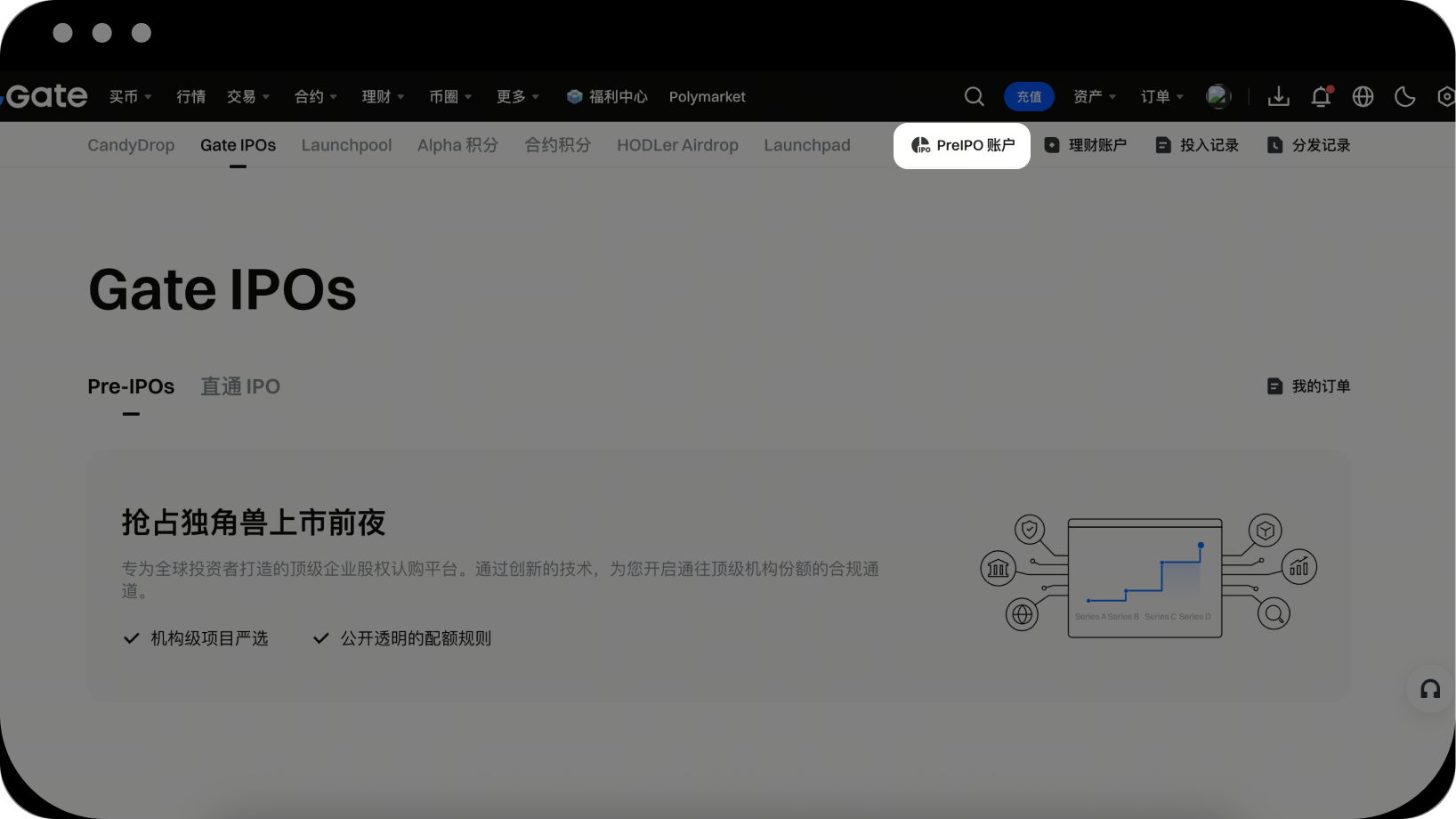Viewport: 1456px width, 819px height.
Task: Click the Gate IPOs page title
Action: click(222, 290)
